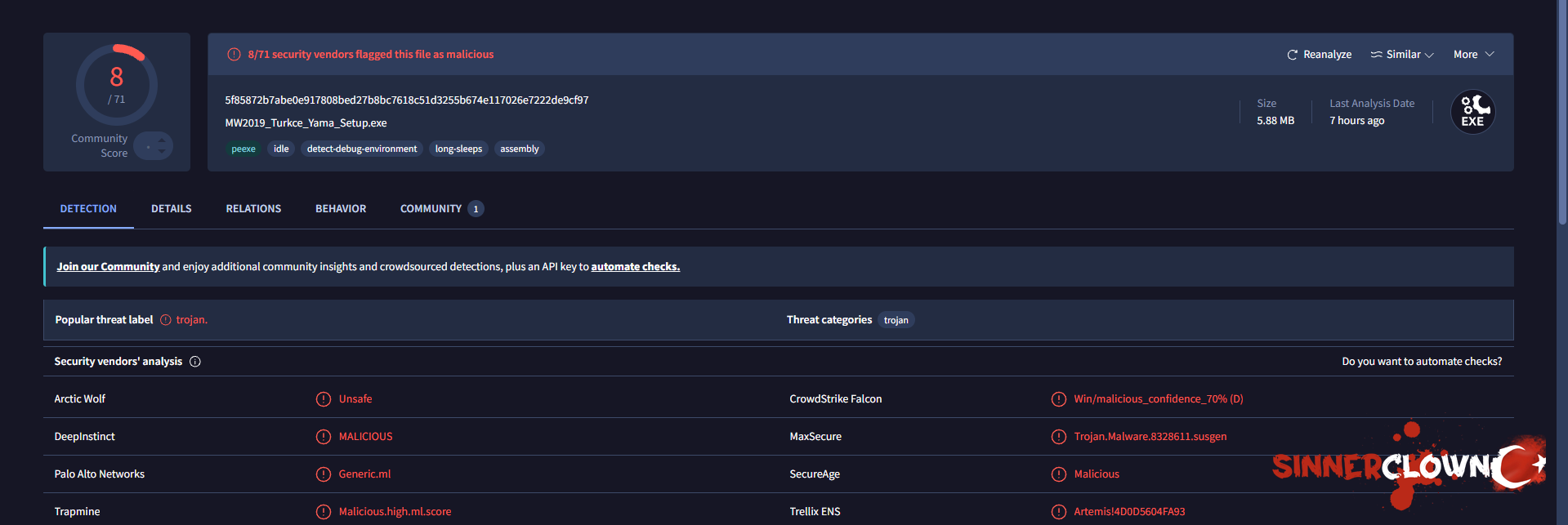The image size is (1568, 525).
Task: Click warning icon next to trojan label
Action: (x=166, y=320)
